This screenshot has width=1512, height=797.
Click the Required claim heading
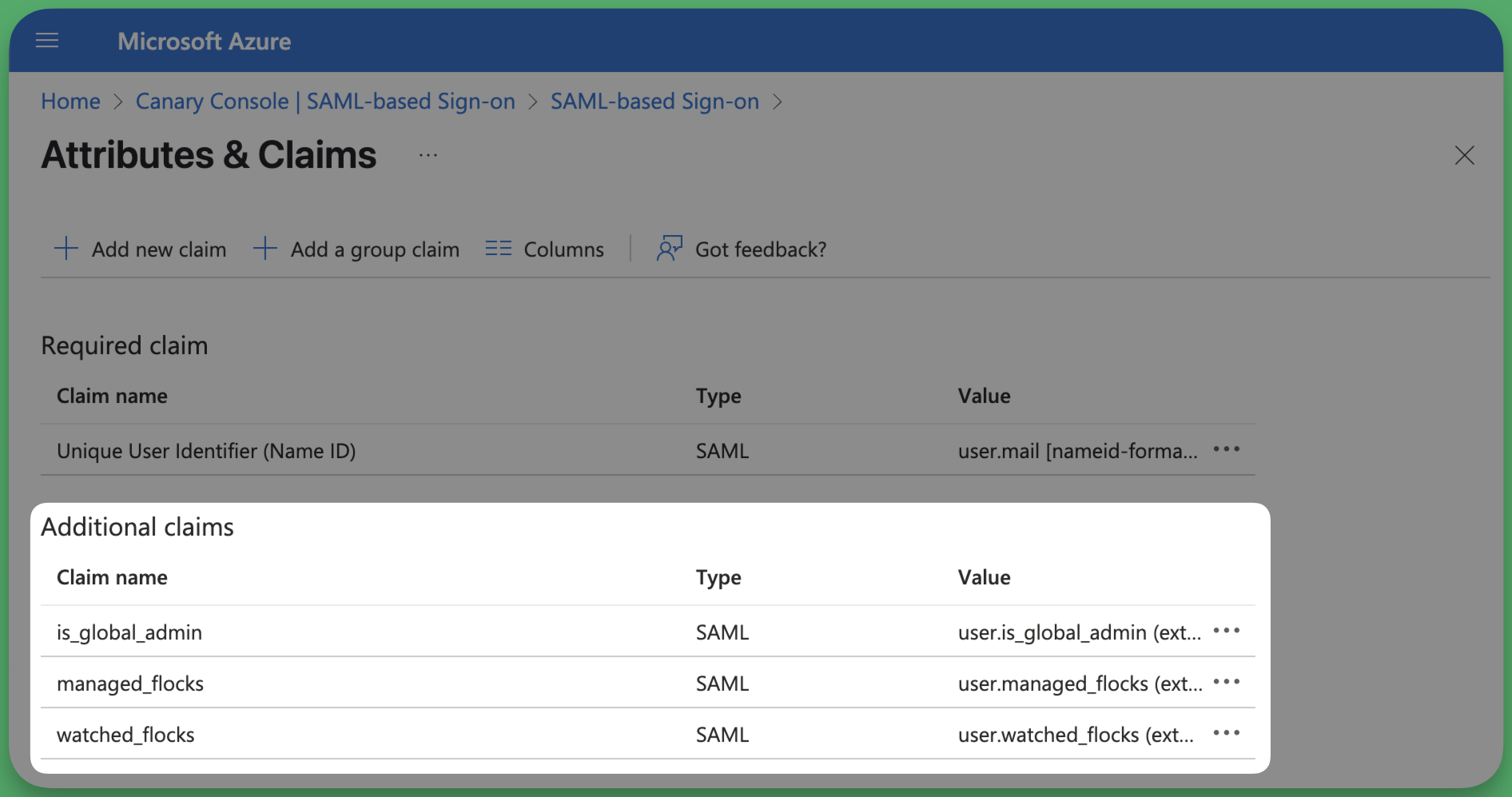coord(125,345)
